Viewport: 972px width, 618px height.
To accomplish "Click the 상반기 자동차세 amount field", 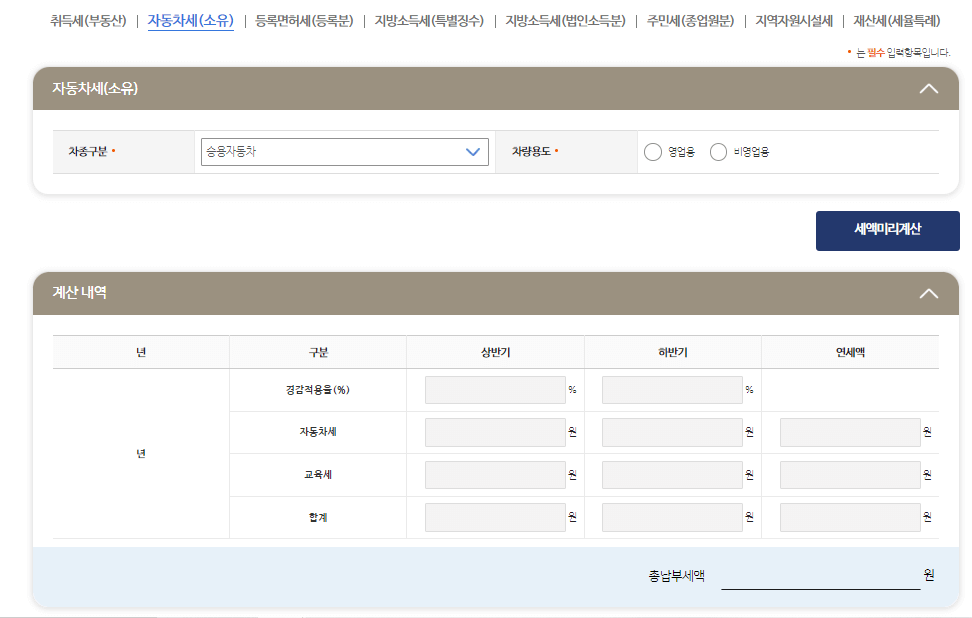I will [x=495, y=432].
